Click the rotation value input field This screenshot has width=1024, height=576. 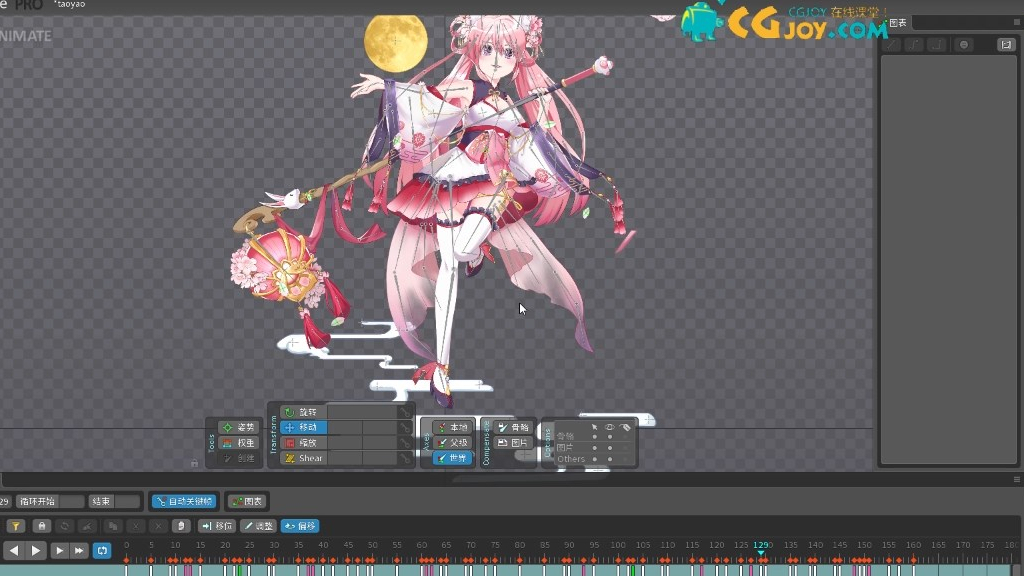point(362,412)
